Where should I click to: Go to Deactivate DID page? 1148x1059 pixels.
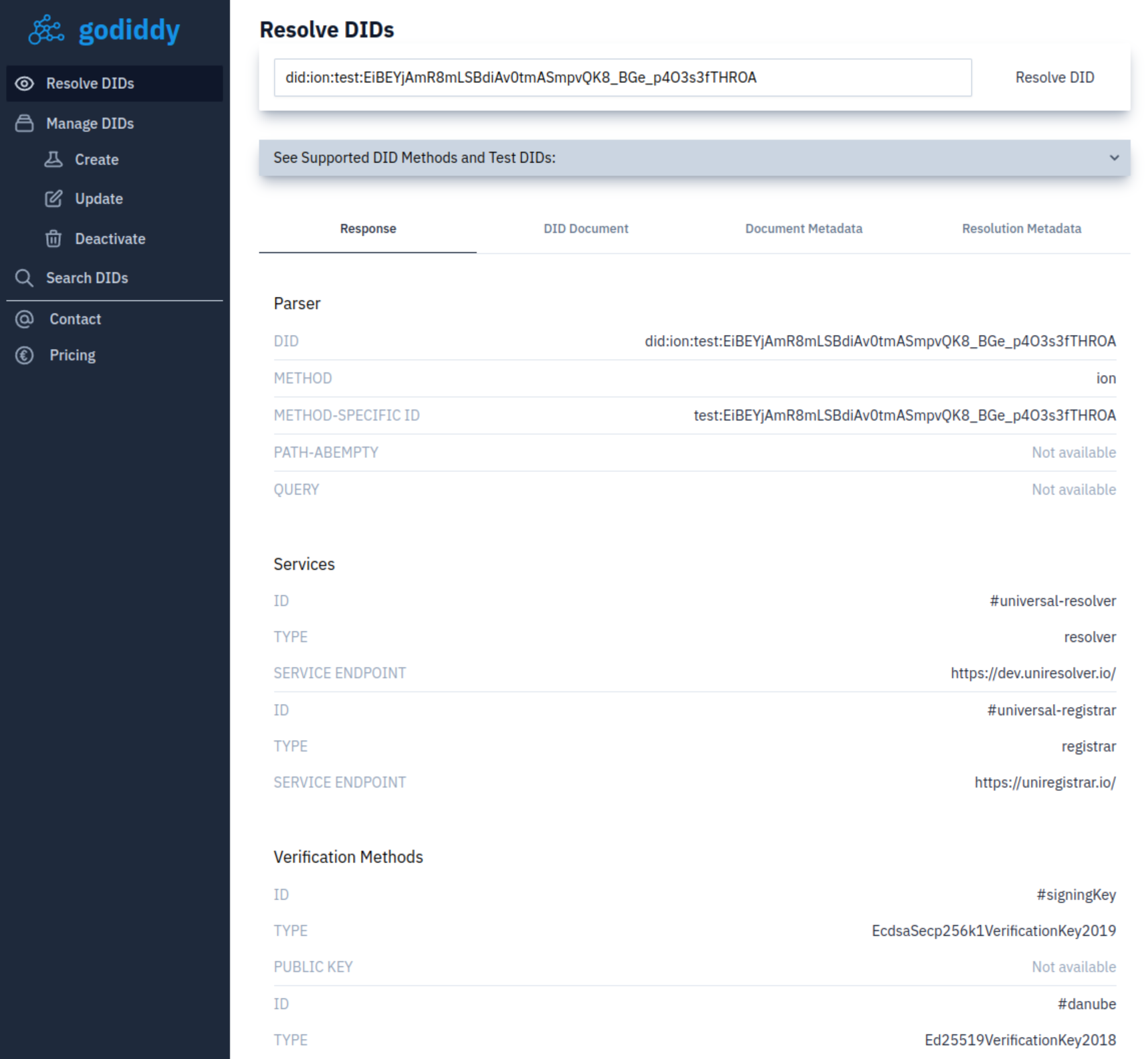110,239
